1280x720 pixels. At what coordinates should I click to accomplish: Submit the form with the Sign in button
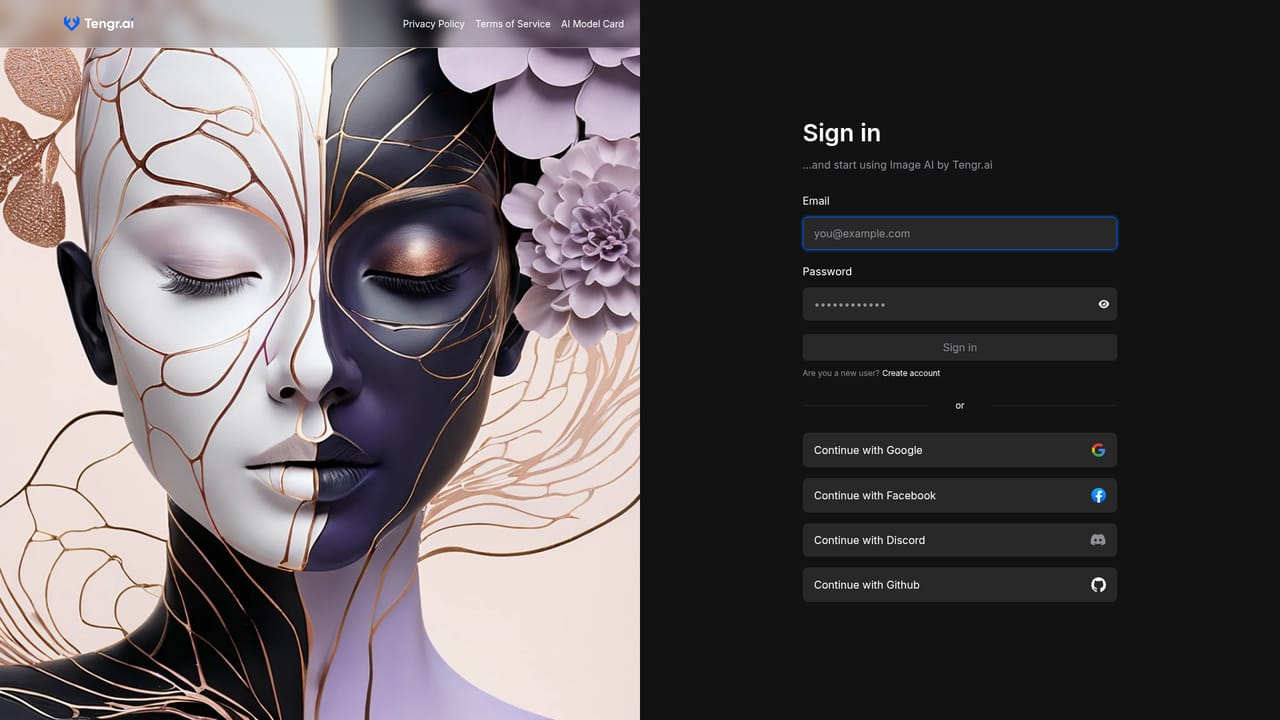tap(960, 347)
